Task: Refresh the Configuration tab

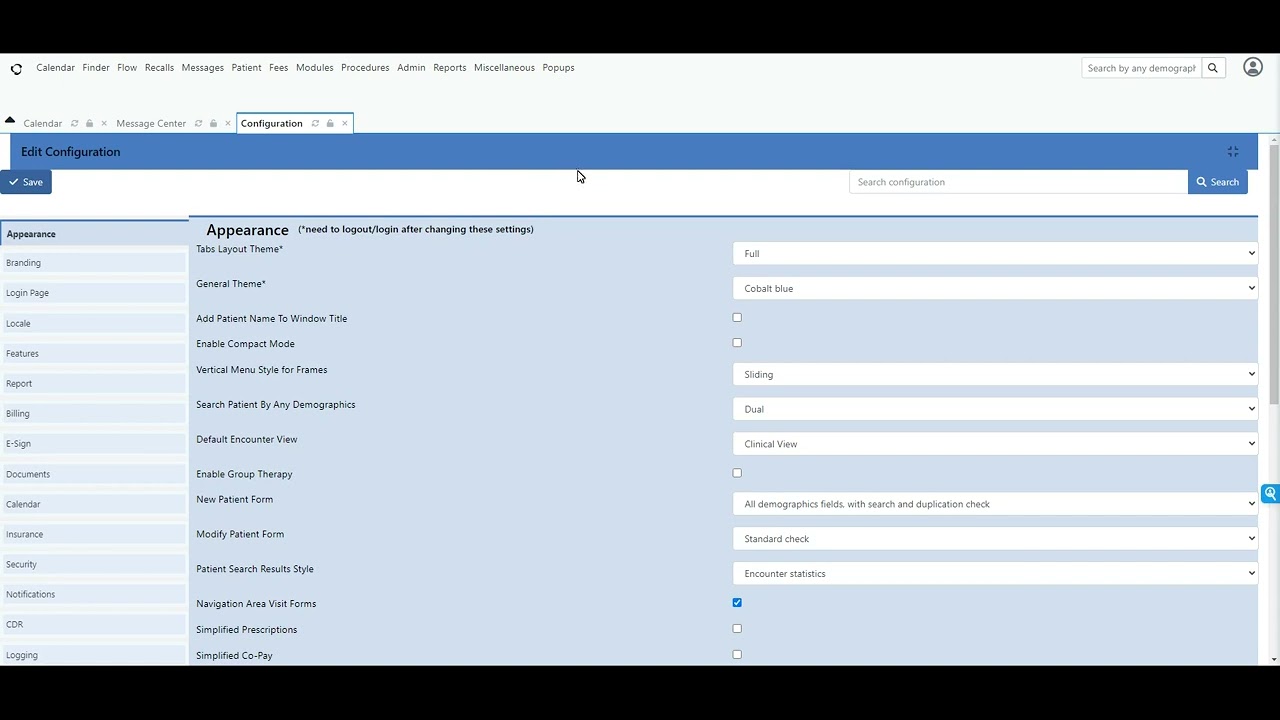Action: click(x=315, y=123)
